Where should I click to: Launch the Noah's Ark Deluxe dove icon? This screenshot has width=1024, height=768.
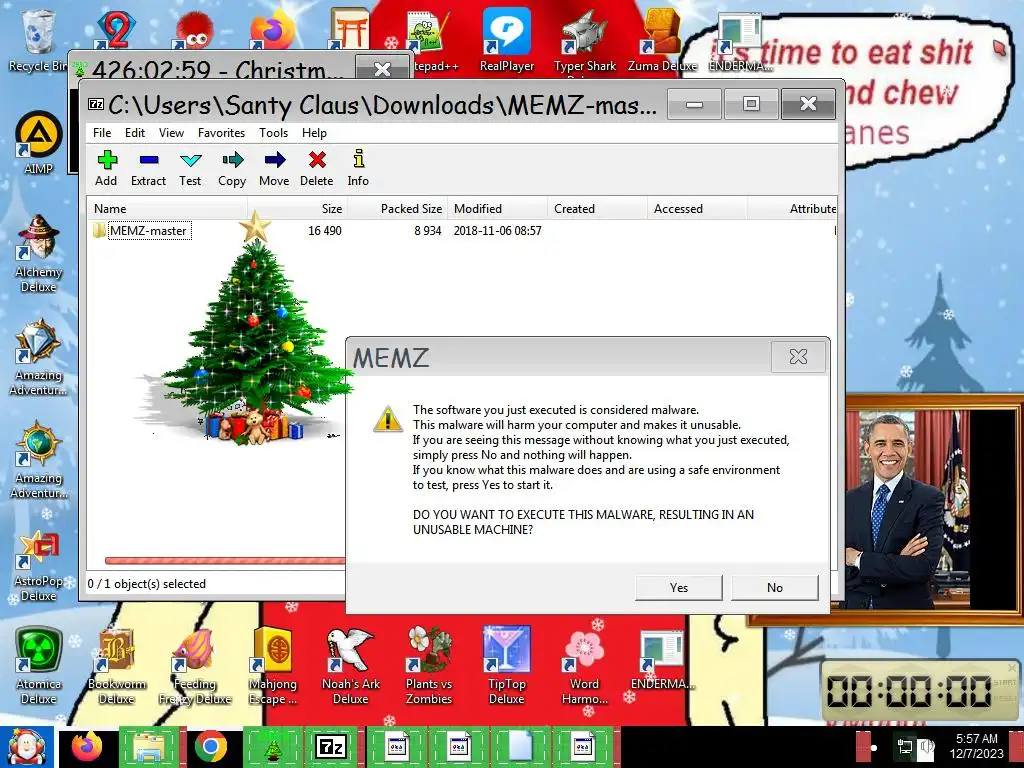[x=350, y=666]
